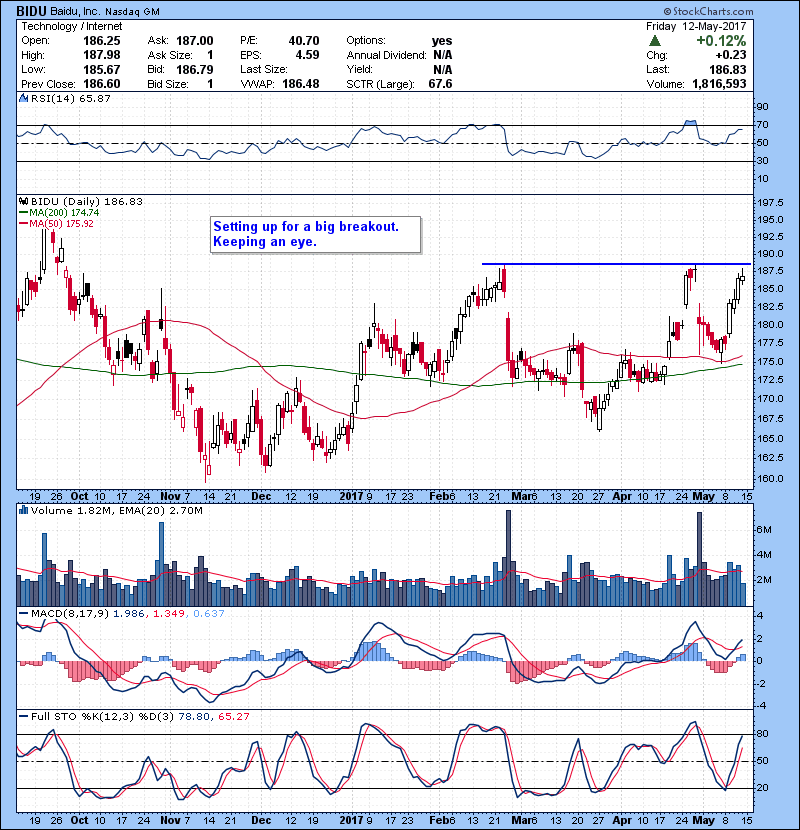Click the RSI(14) indicator icon
Image resolution: width=800 pixels, height=830 pixels.
point(23,98)
